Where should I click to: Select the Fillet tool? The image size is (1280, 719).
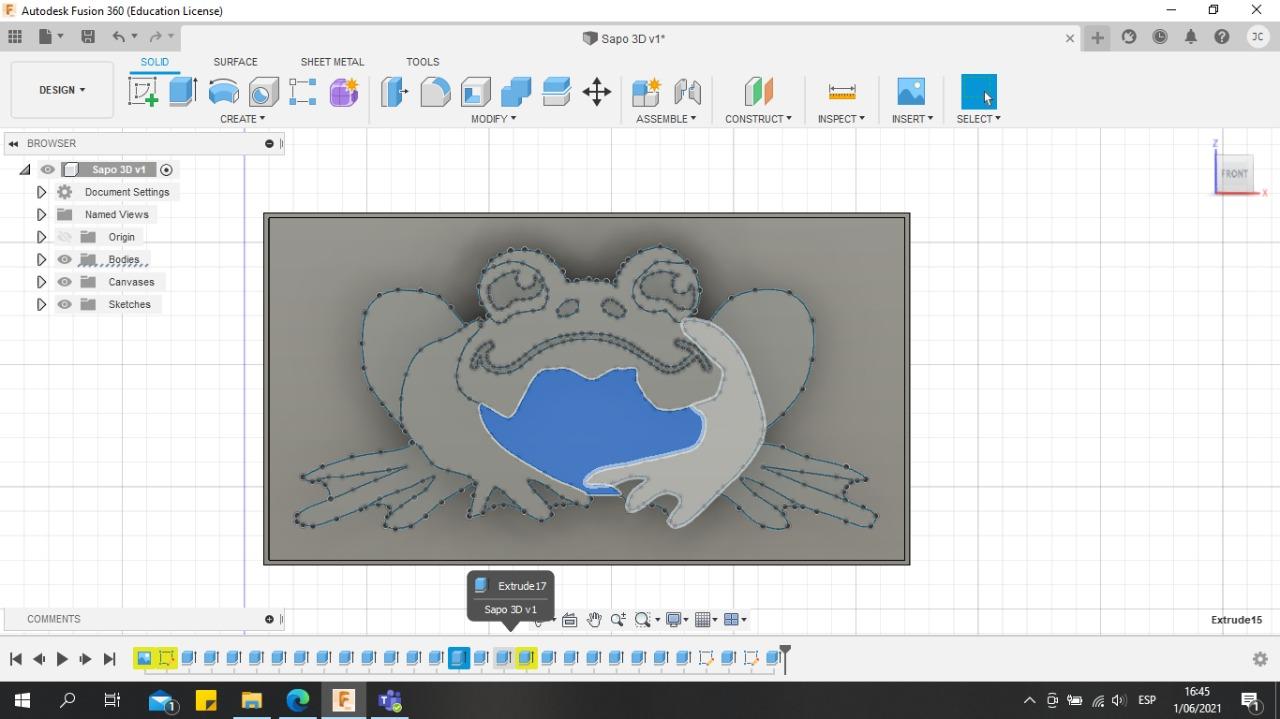(435, 92)
